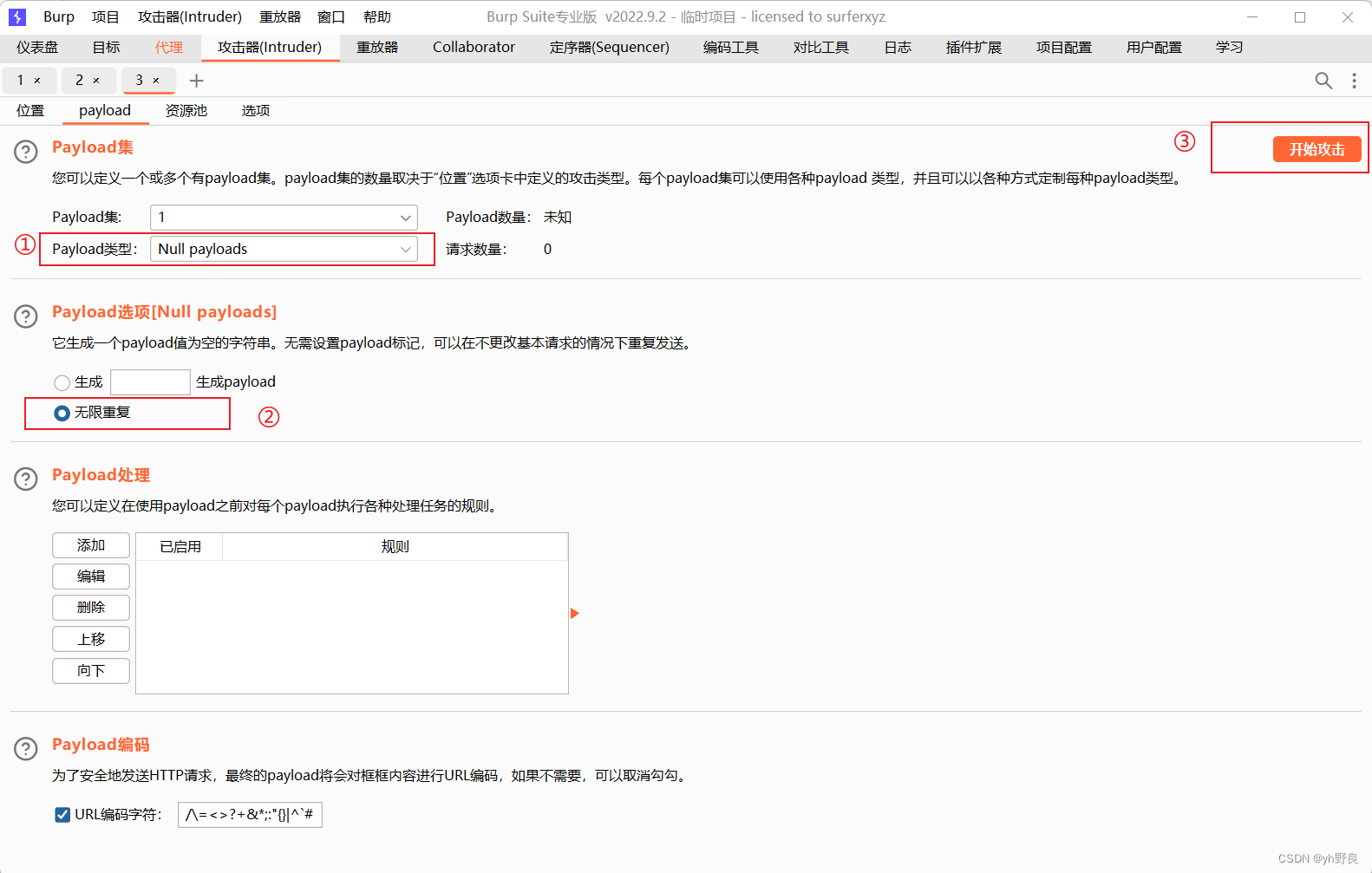1372x873 pixels.
Task: Select Intruder attack tab 2
Action: coord(80,81)
